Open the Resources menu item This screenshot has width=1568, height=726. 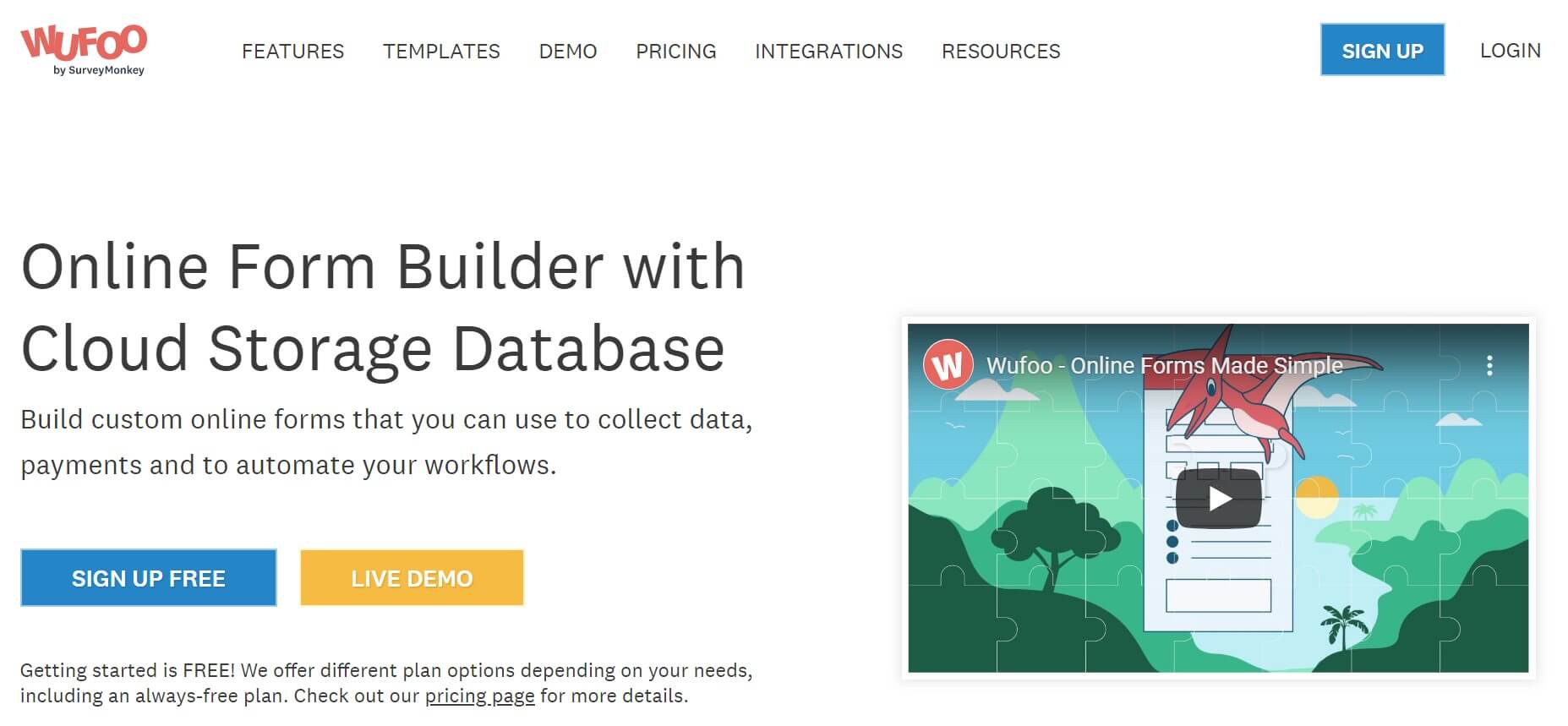1001,52
